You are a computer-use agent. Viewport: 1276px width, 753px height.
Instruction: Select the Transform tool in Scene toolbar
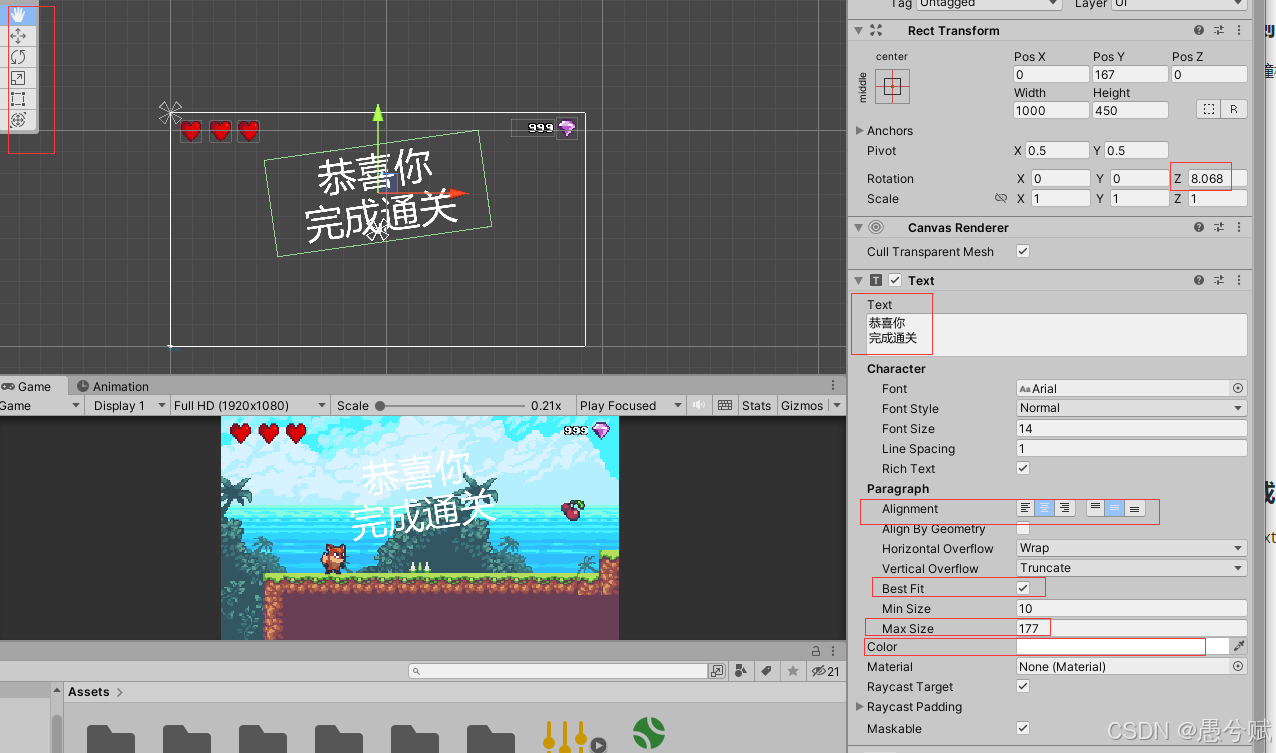click(18, 120)
